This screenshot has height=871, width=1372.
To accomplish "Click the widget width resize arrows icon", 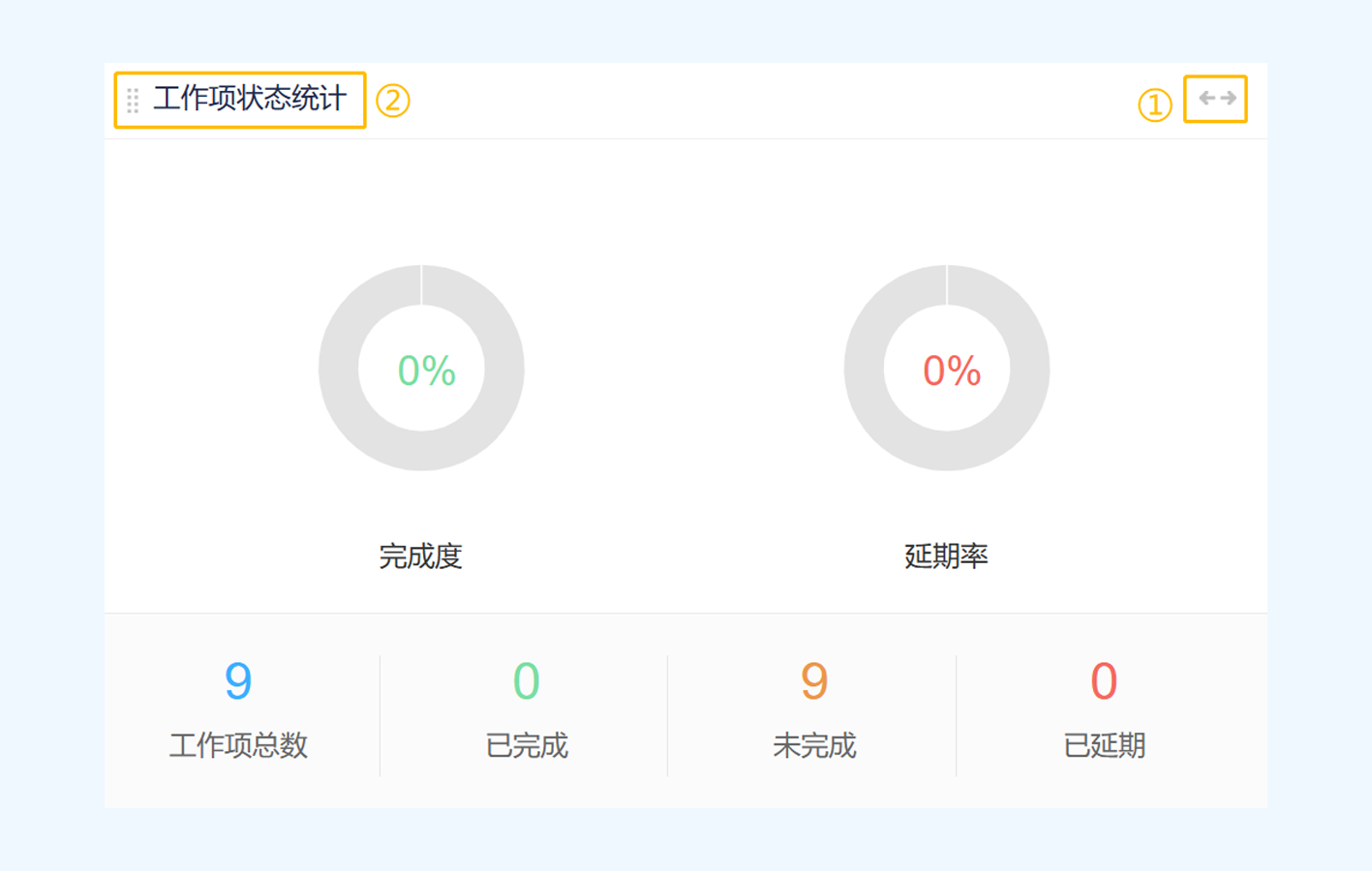I will [1217, 98].
